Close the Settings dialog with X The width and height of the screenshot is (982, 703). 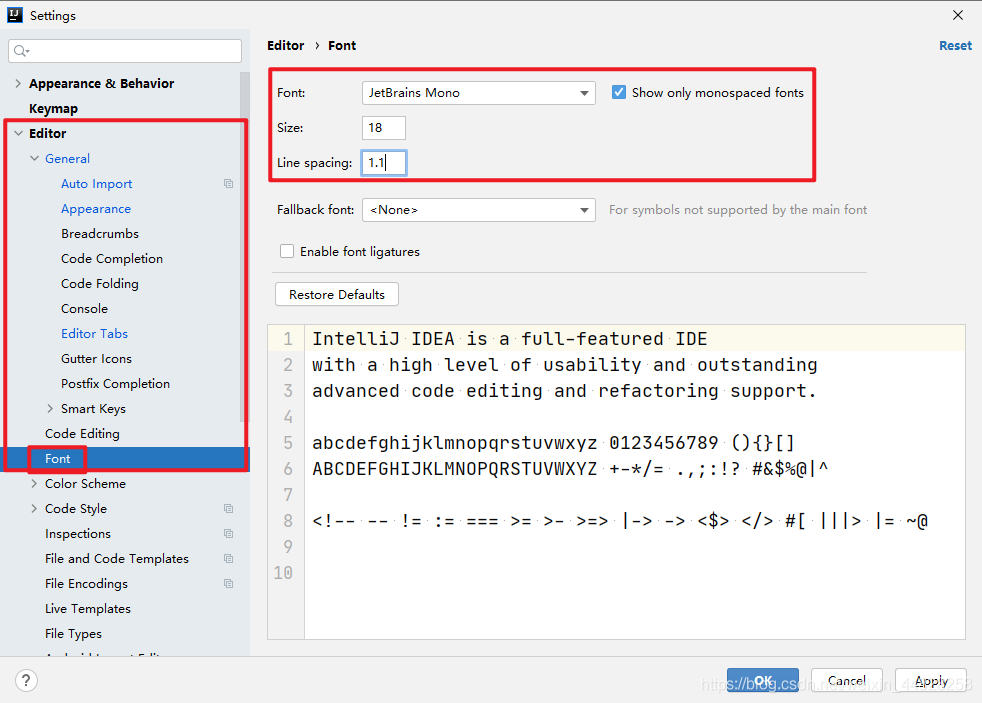click(958, 15)
